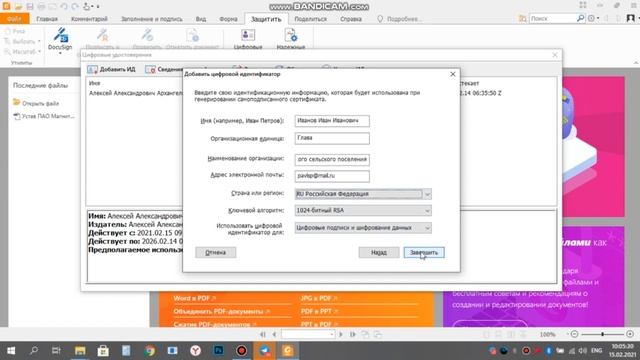640x360 pixels.
Task: Open Telegram from the taskbar
Action: (264, 351)
